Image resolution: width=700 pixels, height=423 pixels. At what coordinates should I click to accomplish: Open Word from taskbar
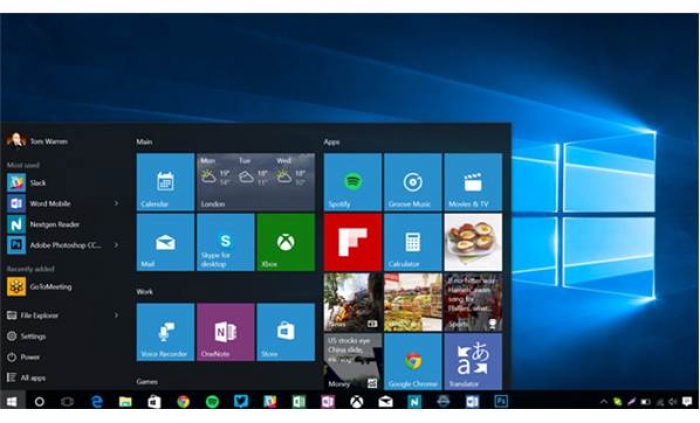click(472, 402)
